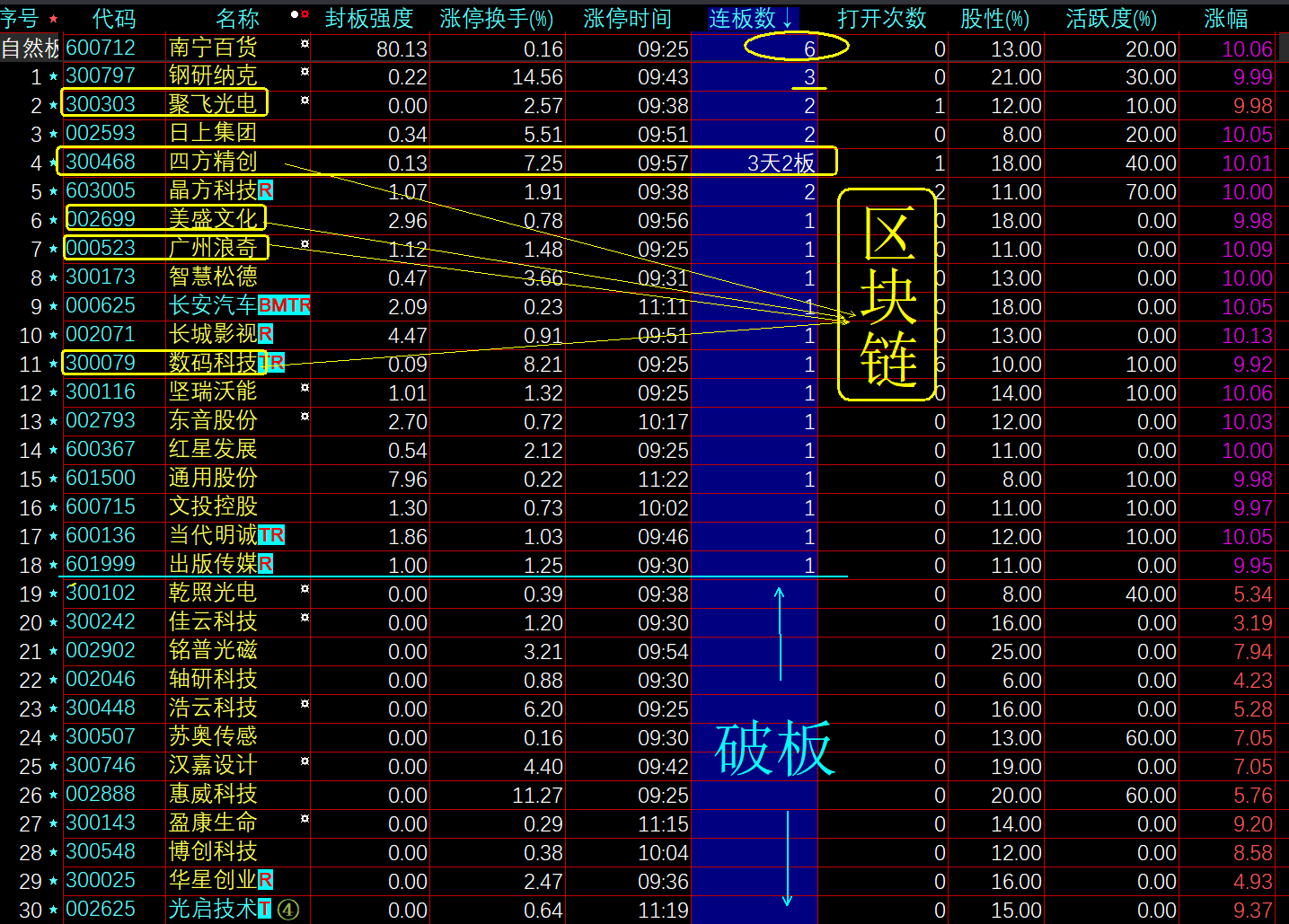
Task: Click the marker icon beside 广州浪奇
Action: pos(305,244)
